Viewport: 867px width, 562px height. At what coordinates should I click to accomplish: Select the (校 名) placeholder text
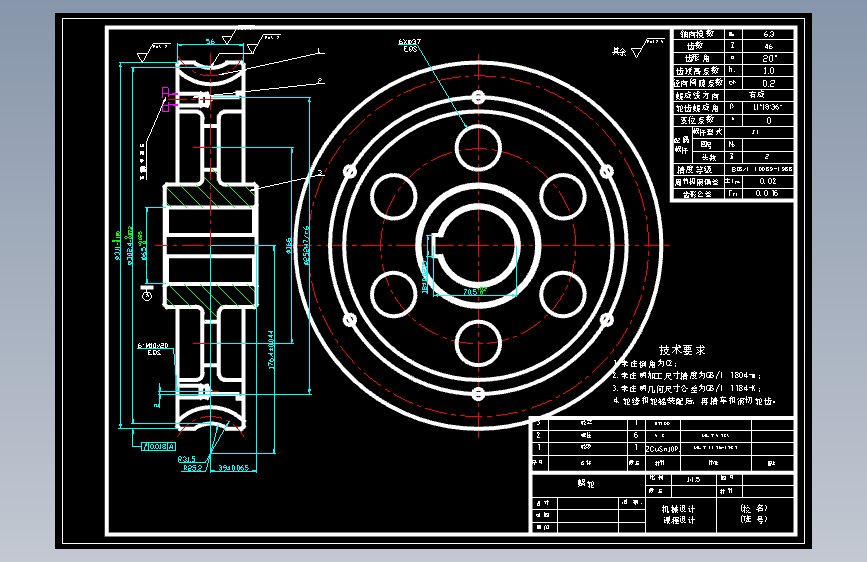[754, 508]
